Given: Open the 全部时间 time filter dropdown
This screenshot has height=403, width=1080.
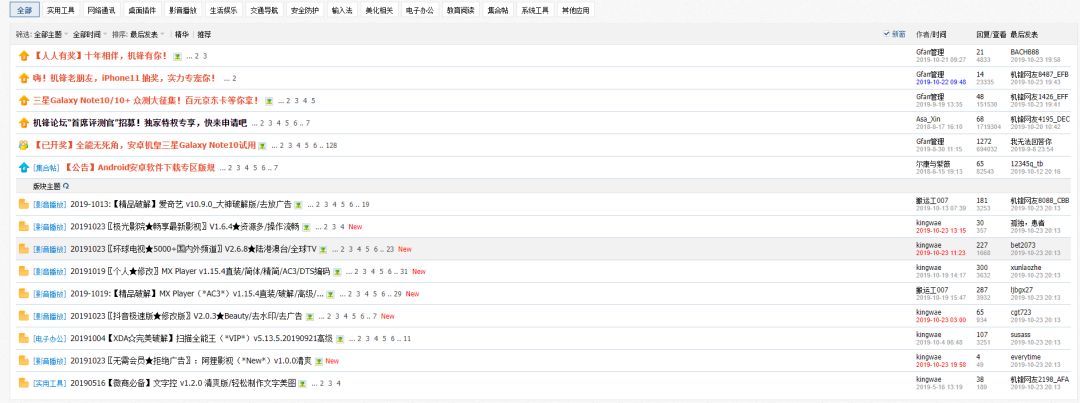Looking at the screenshot, I should [89, 34].
